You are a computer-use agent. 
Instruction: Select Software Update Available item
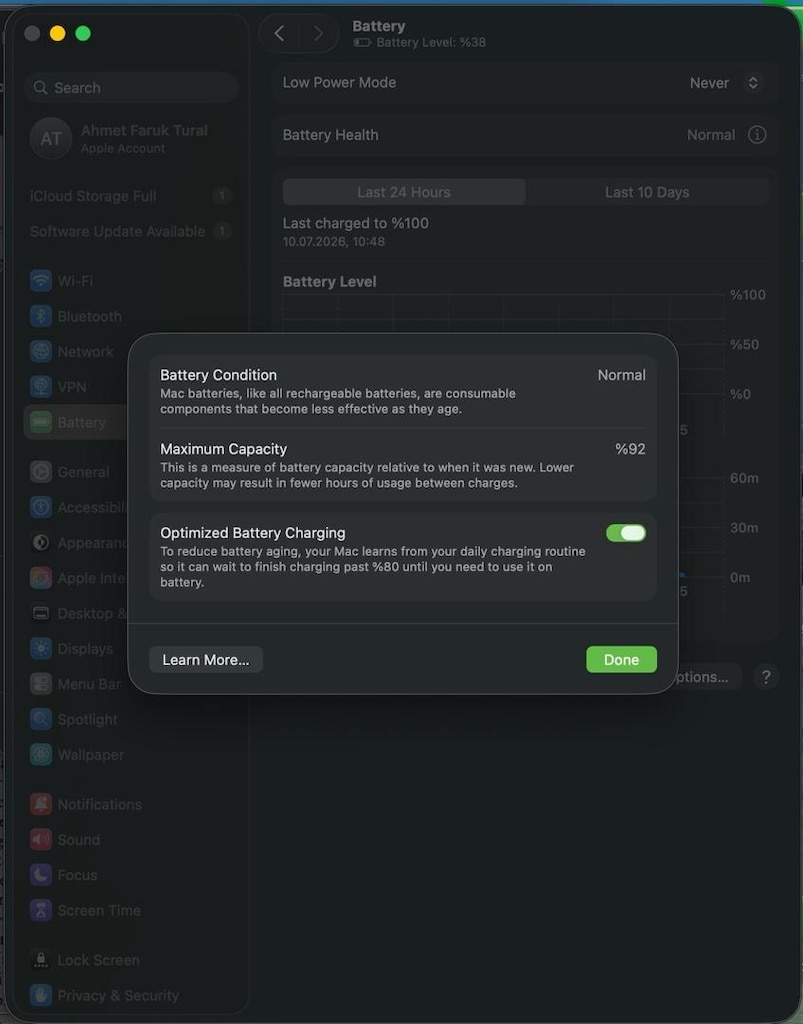click(131, 231)
